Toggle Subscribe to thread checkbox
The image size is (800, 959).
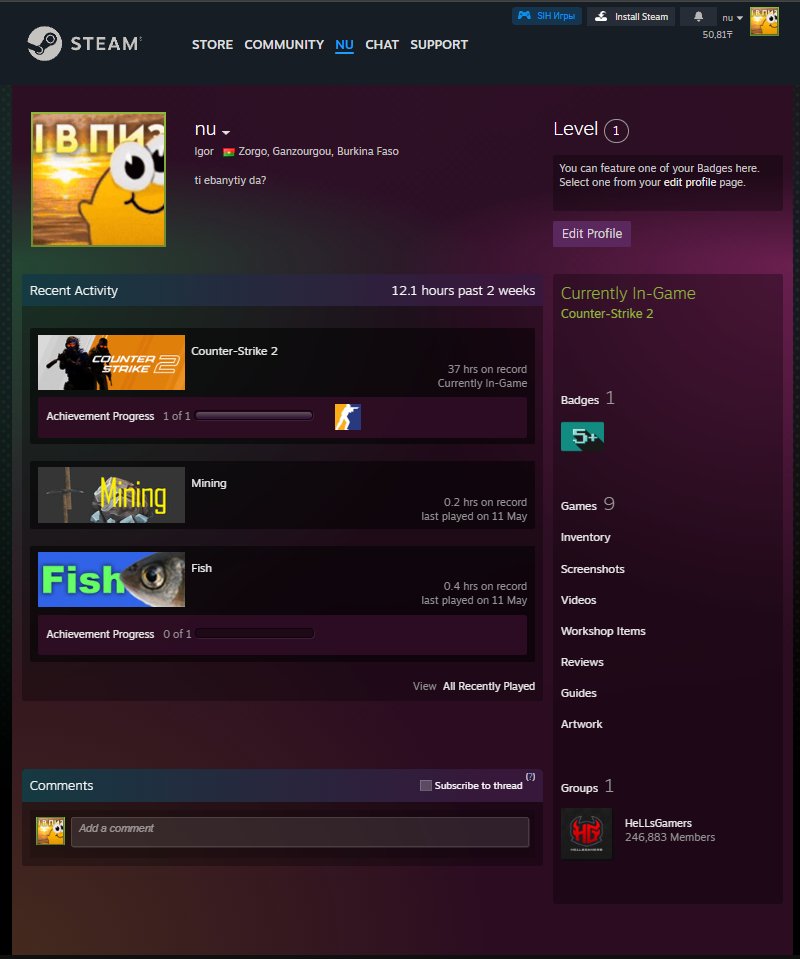click(x=426, y=785)
